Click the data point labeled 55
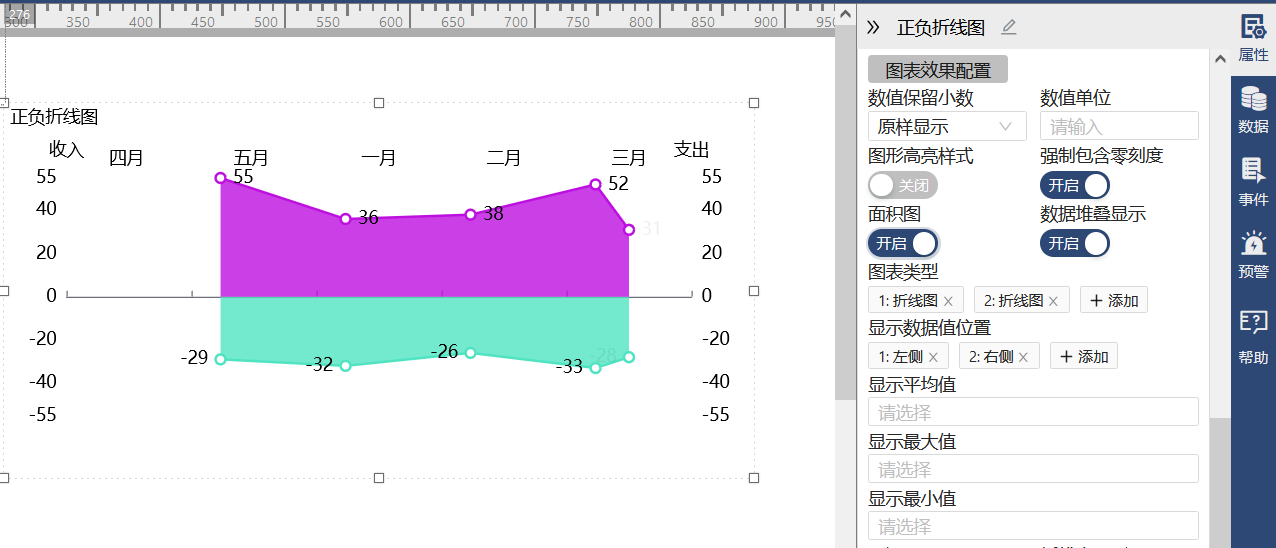1276x548 pixels. [x=220, y=178]
